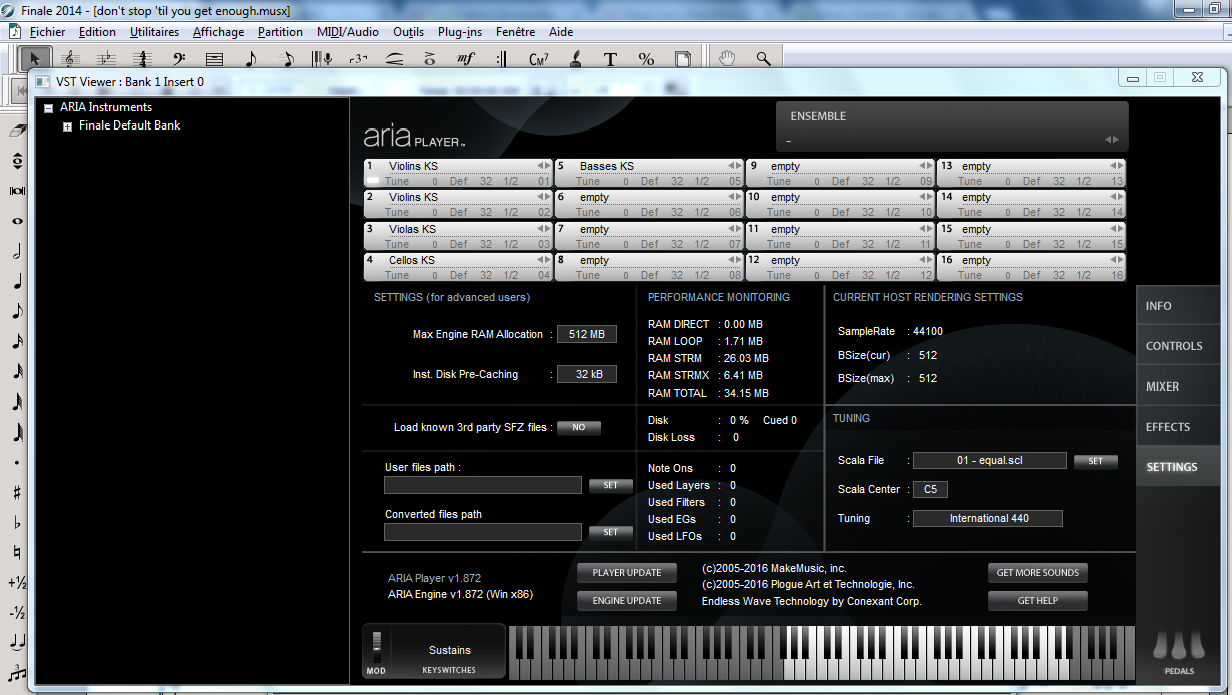
Task: Click the User files path field
Action: [482, 485]
